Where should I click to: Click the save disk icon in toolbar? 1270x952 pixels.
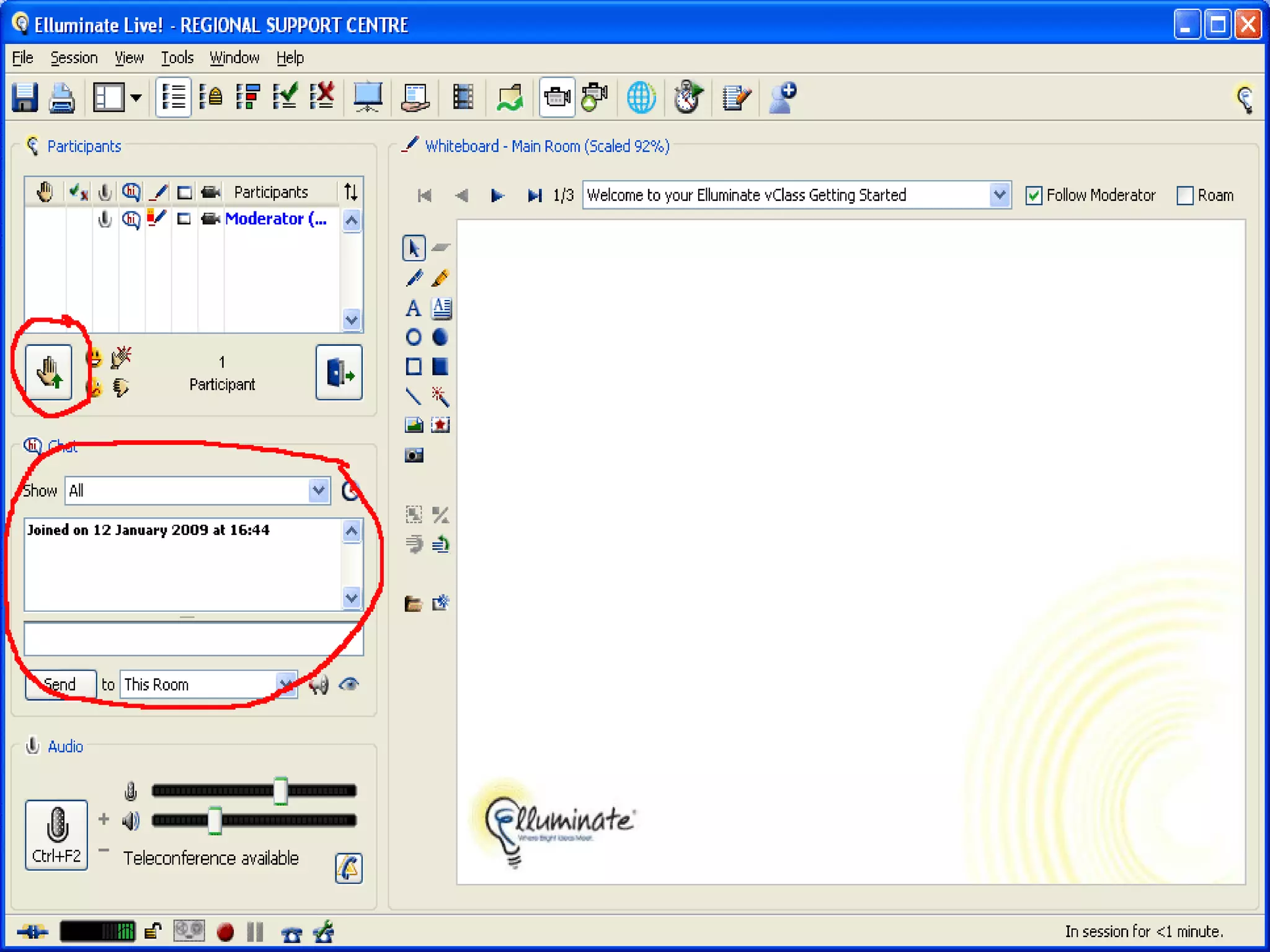25,97
